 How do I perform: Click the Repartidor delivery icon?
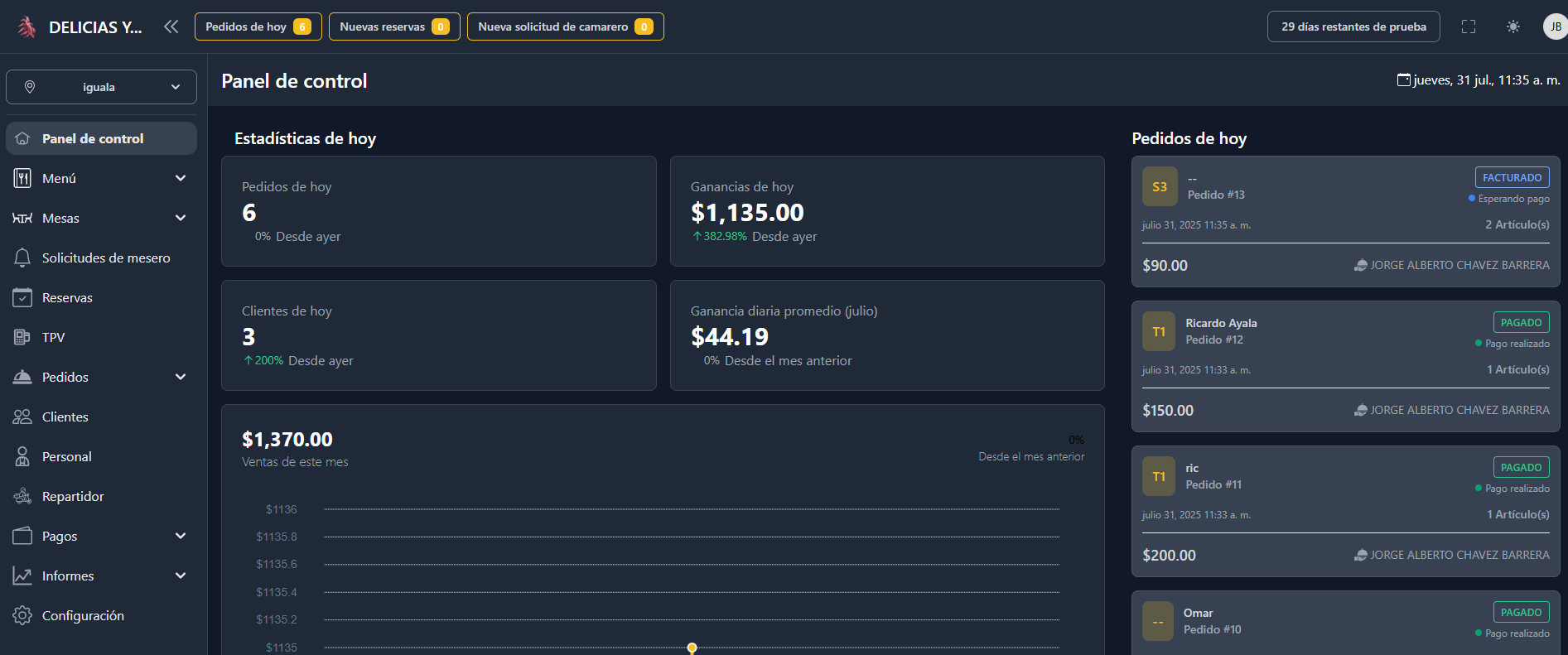point(22,496)
